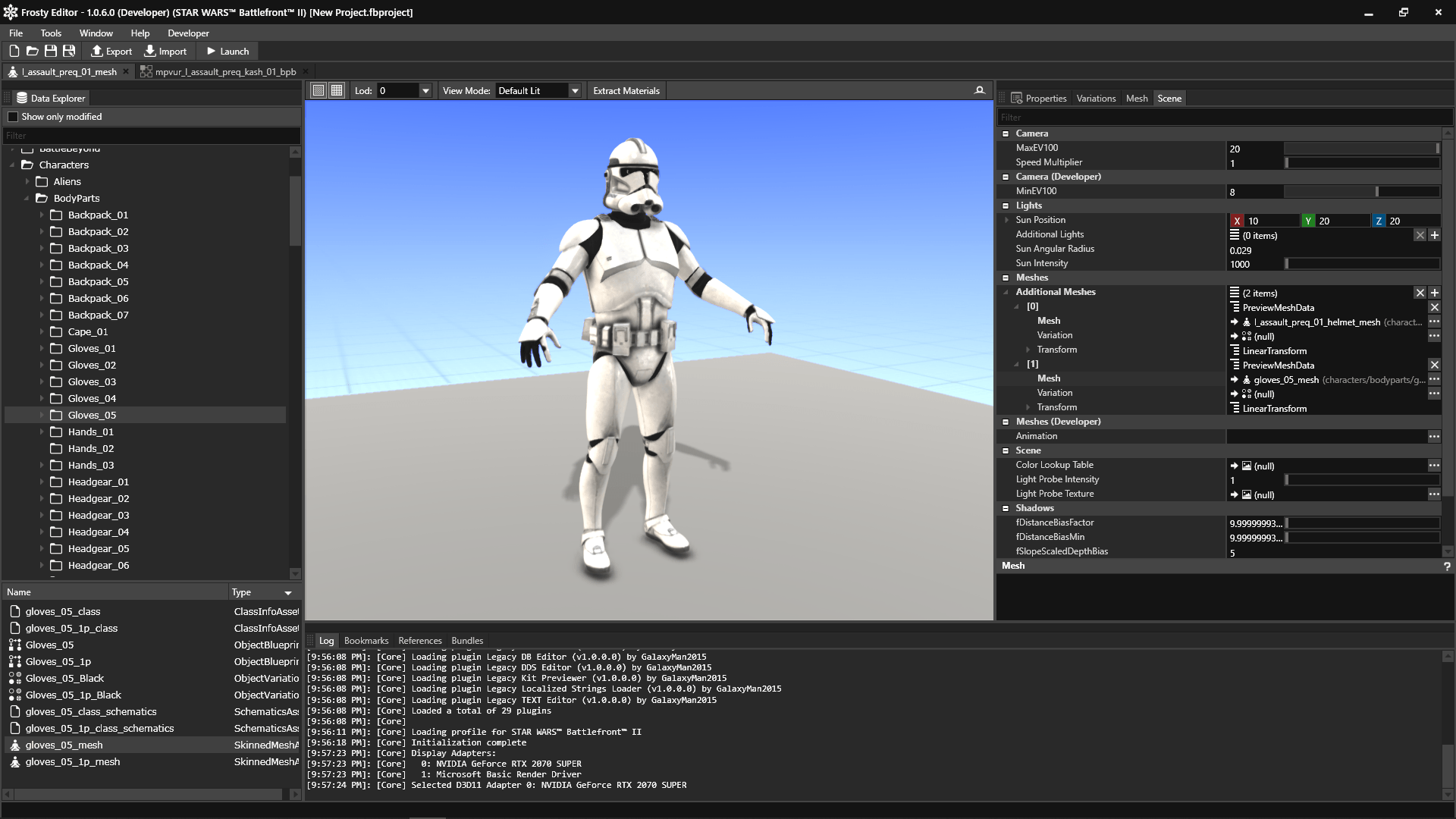Image resolution: width=1456 pixels, height=819 pixels.
Task: Select Gloves_05_Black object variation
Action: [64, 678]
